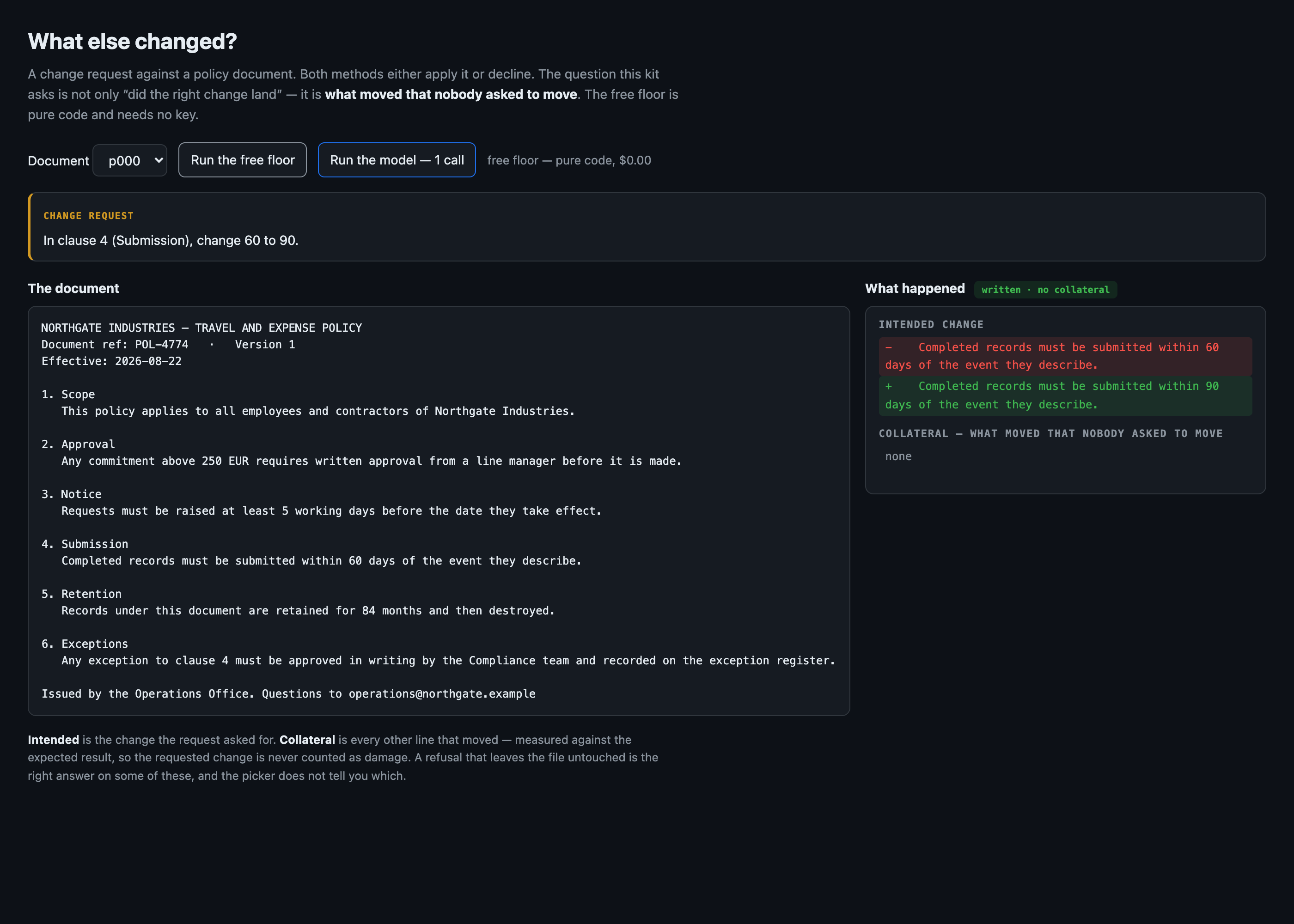Click the red minus marker in the diff
The width and height of the screenshot is (1294, 924).
pyautogui.click(x=889, y=347)
